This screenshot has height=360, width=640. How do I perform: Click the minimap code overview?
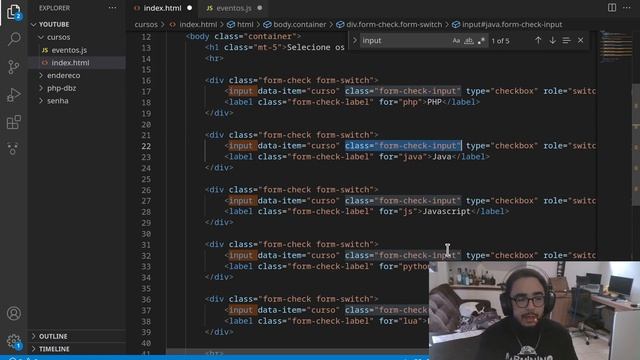[x=615, y=47]
